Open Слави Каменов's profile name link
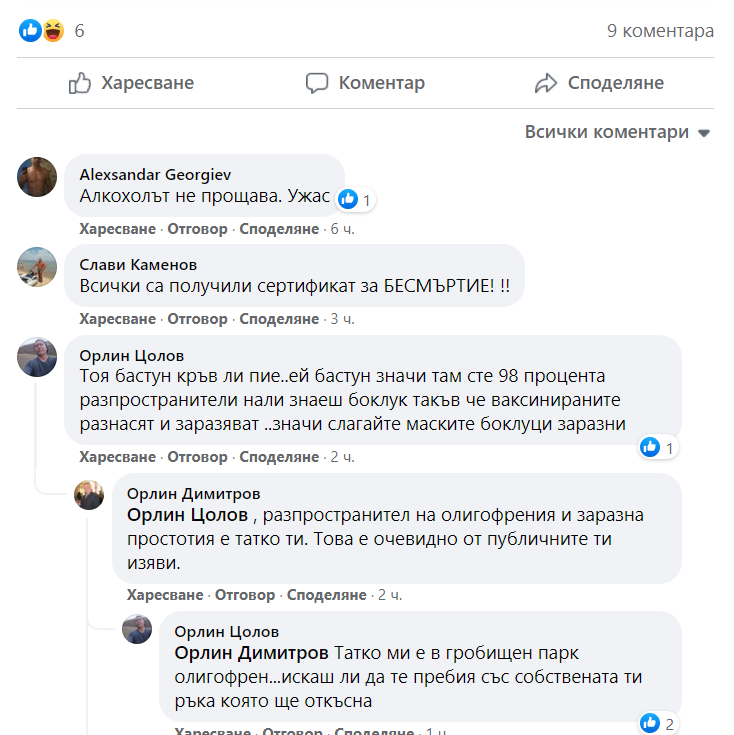This screenshot has width=734, height=735. tap(138, 265)
